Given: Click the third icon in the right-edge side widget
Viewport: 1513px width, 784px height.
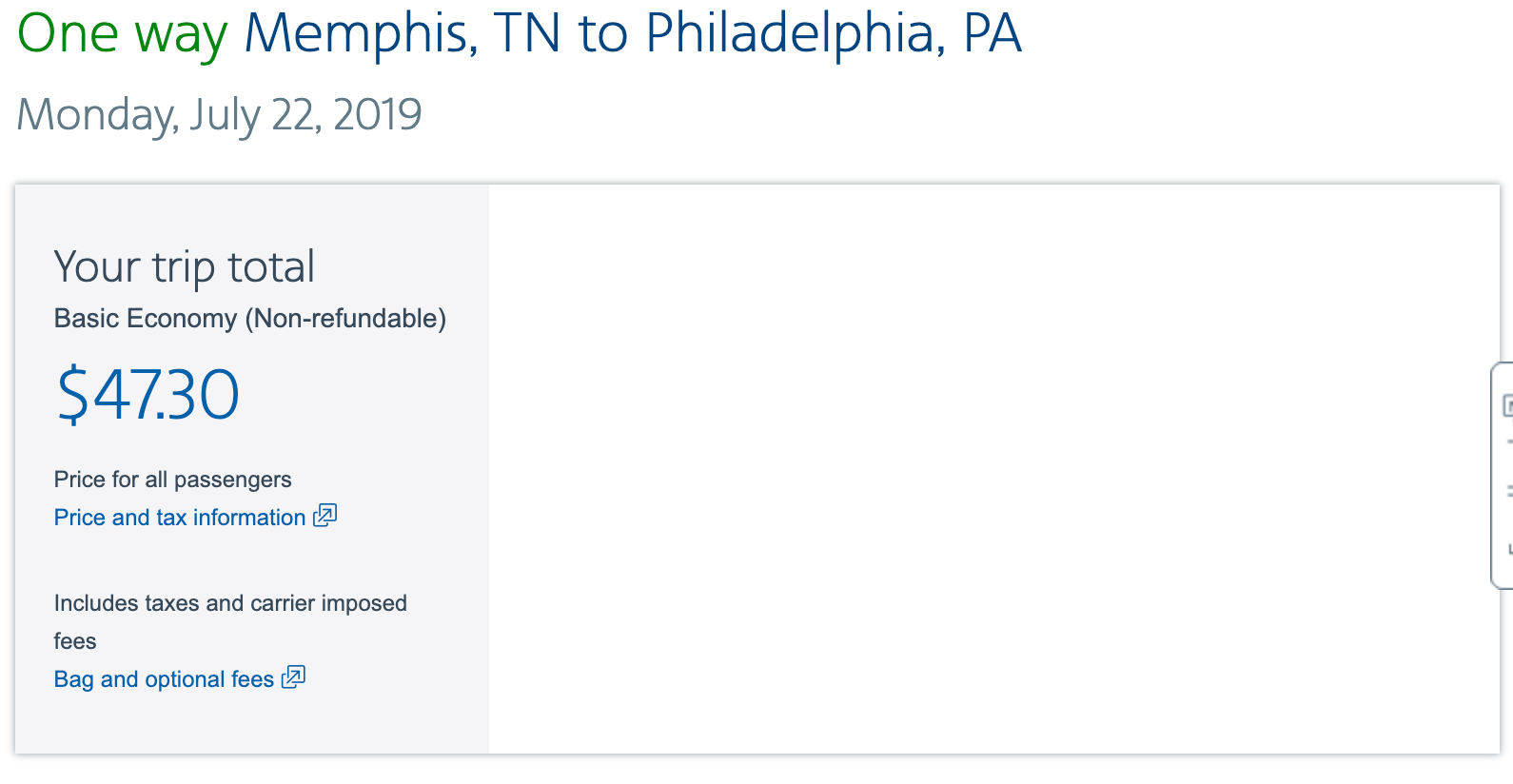Looking at the screenshot, I should point(1508,491).
